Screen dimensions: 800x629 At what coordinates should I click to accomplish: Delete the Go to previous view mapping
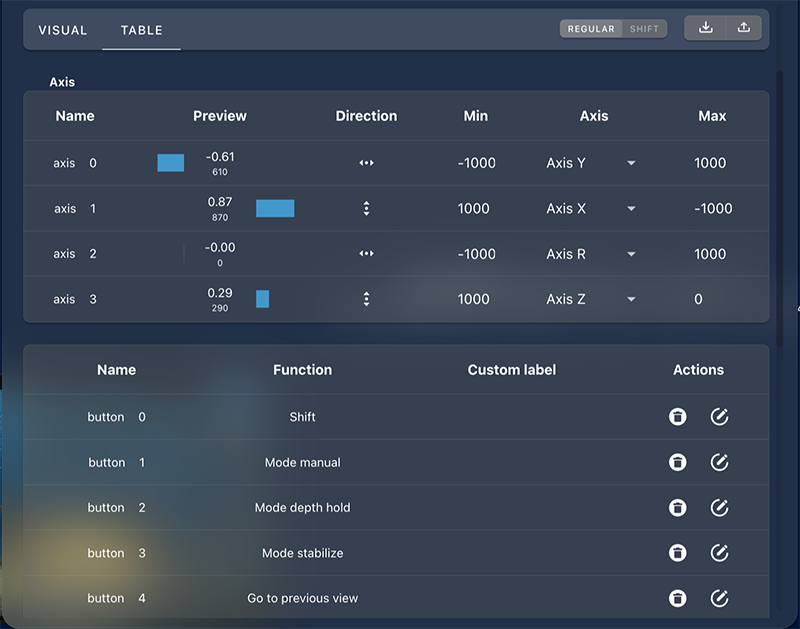pos(678,598)
